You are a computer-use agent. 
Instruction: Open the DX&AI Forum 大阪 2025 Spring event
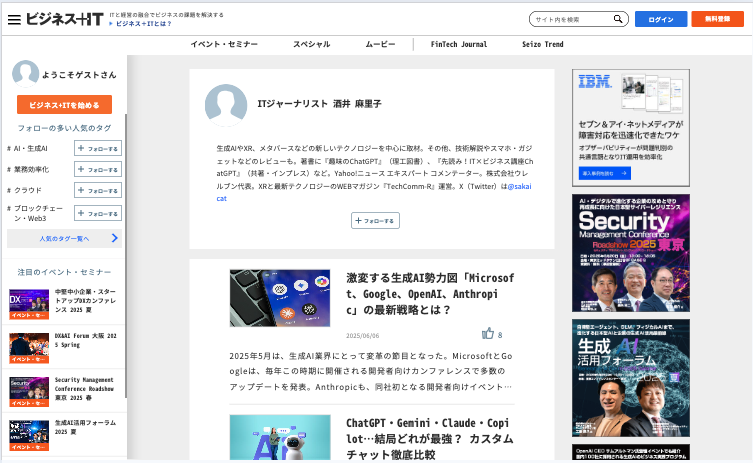tap(85, 340)
